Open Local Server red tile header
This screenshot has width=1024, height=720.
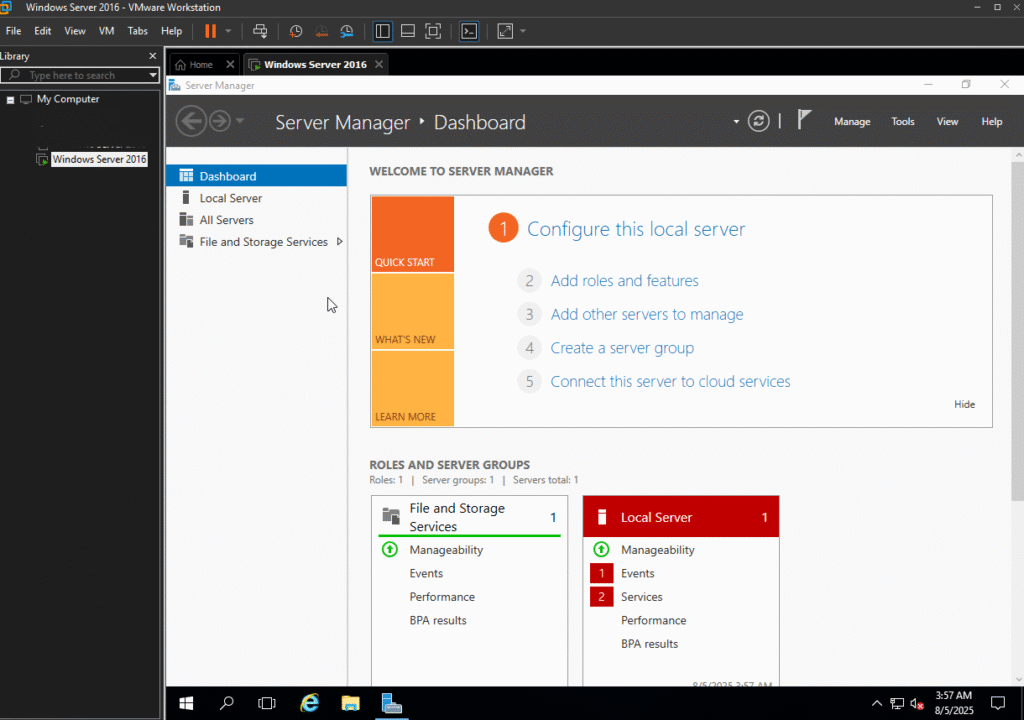coord(680,517)
